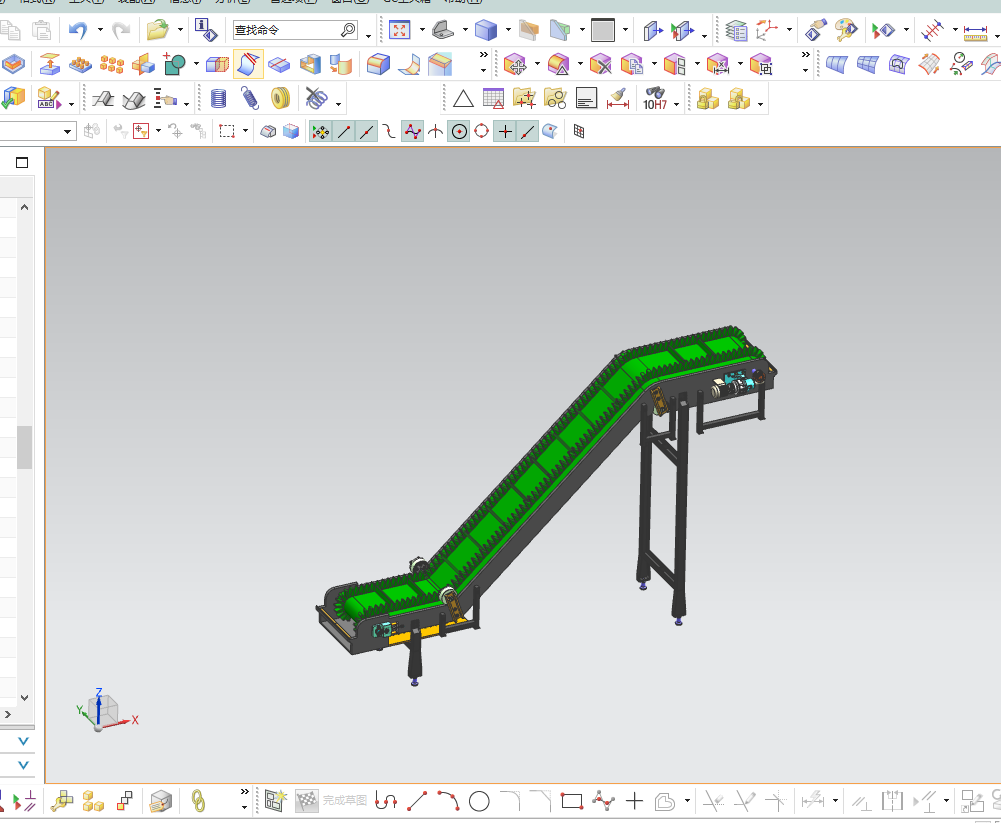1001x823 pixels.
Task: Select the Delete Face icon with X
Action: click(600, 64)
